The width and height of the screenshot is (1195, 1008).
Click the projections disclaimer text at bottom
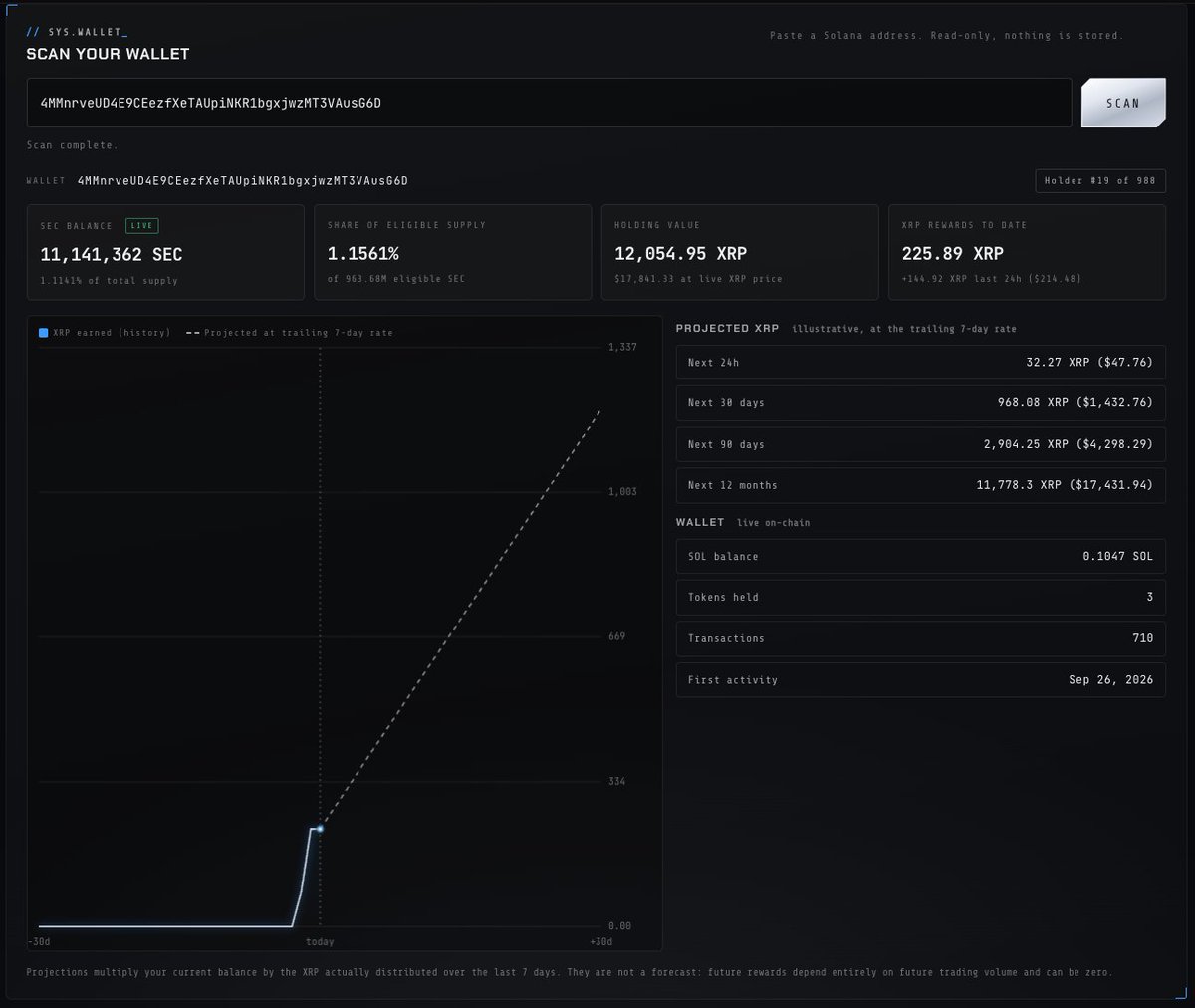point(570,972)
